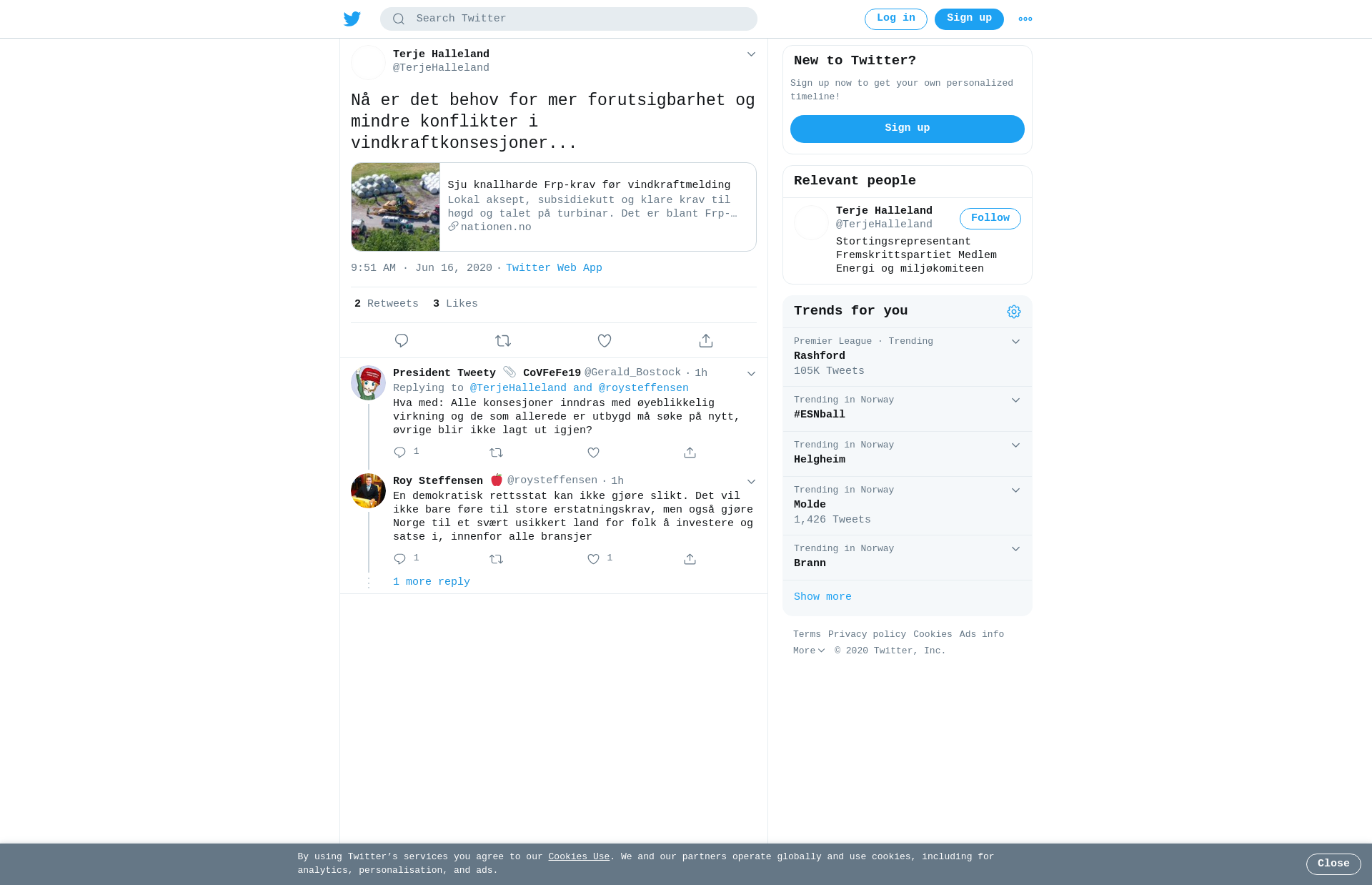Viewport: 1372px width, 885px height.
Task: Share President Tweety's reply
Action: 690,453
